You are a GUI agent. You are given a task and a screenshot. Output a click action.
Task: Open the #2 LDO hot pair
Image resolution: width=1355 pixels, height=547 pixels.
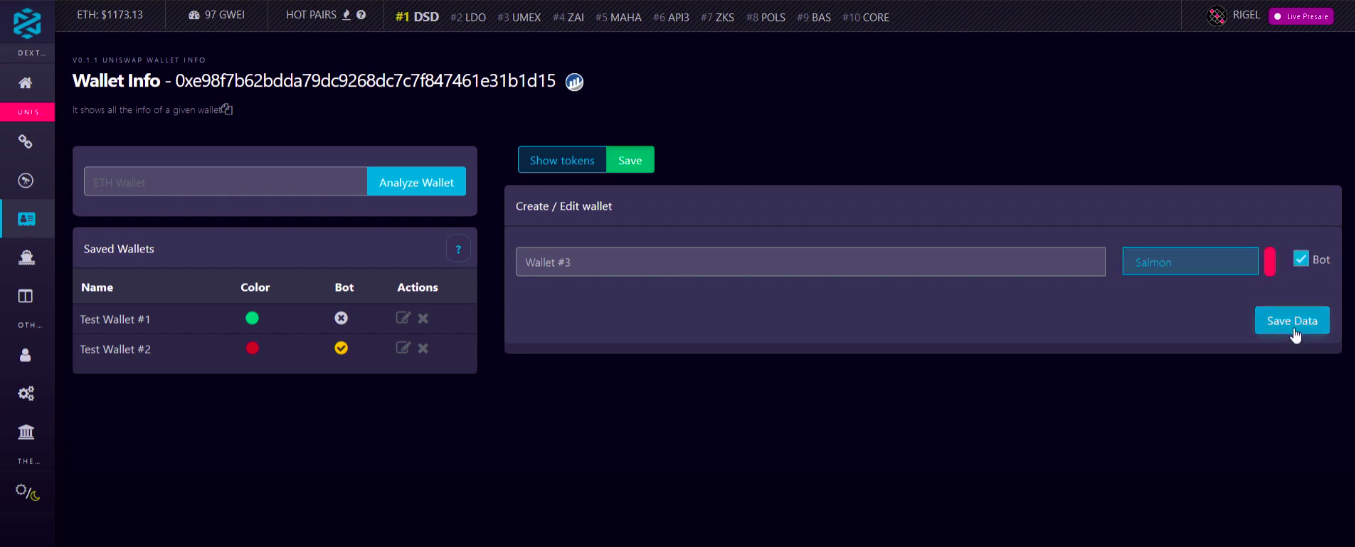point(468,17)
